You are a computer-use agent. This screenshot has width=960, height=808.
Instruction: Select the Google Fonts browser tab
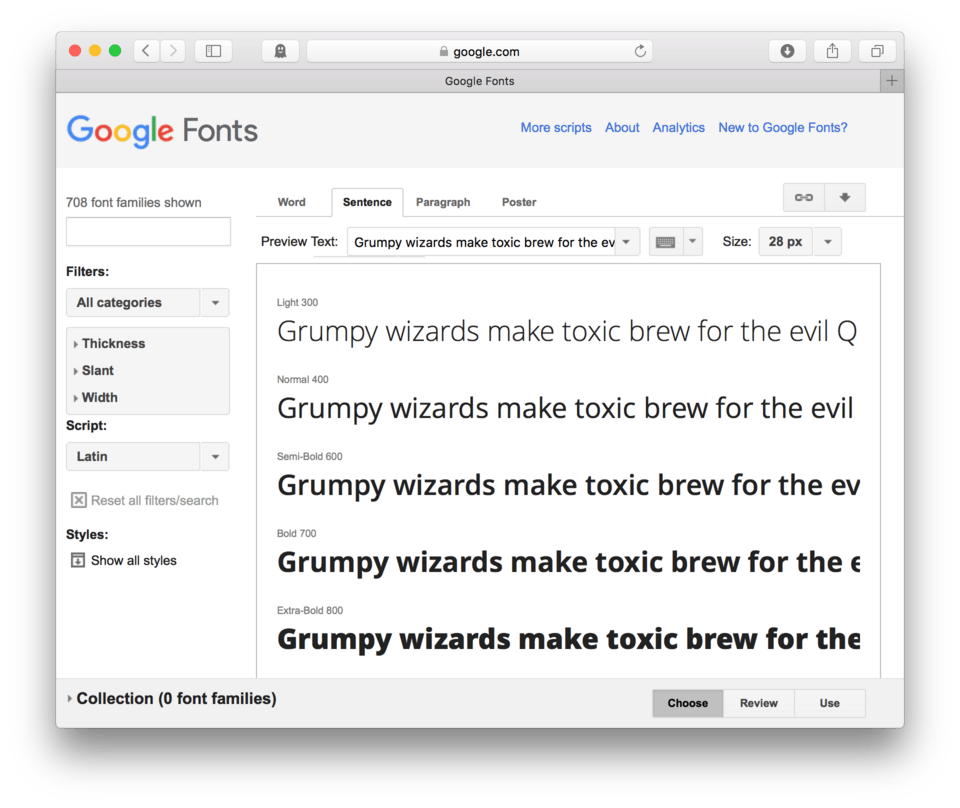click(479, 81)
